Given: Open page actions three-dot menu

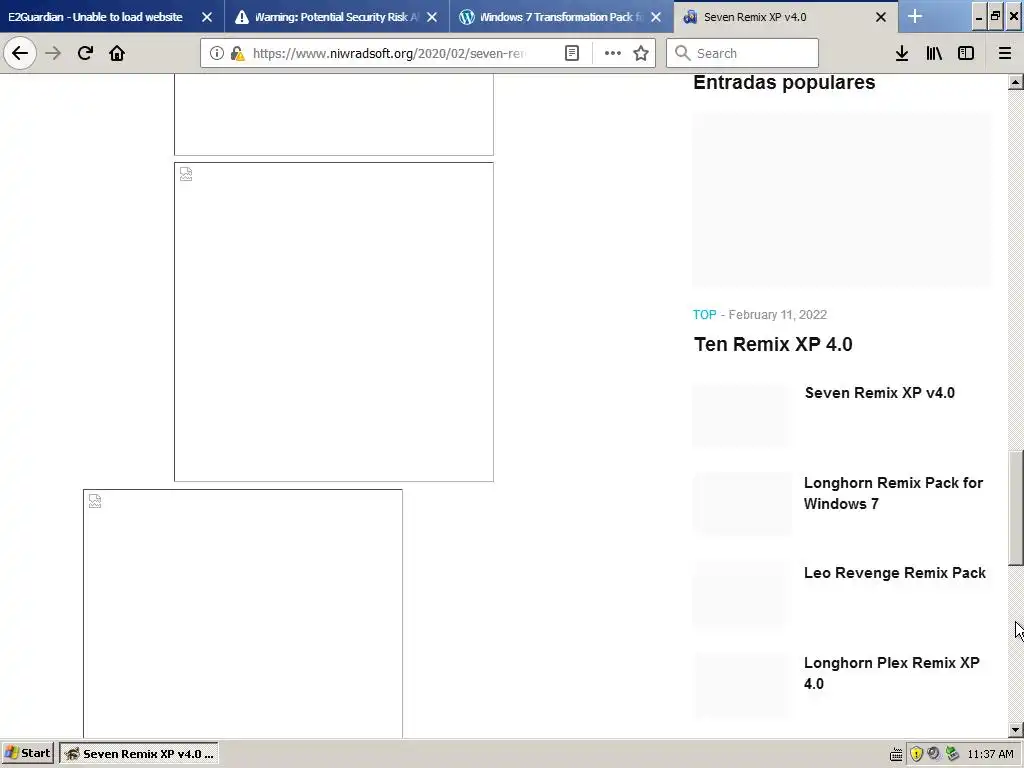Looking at the screenshot, I should point(613,53).
